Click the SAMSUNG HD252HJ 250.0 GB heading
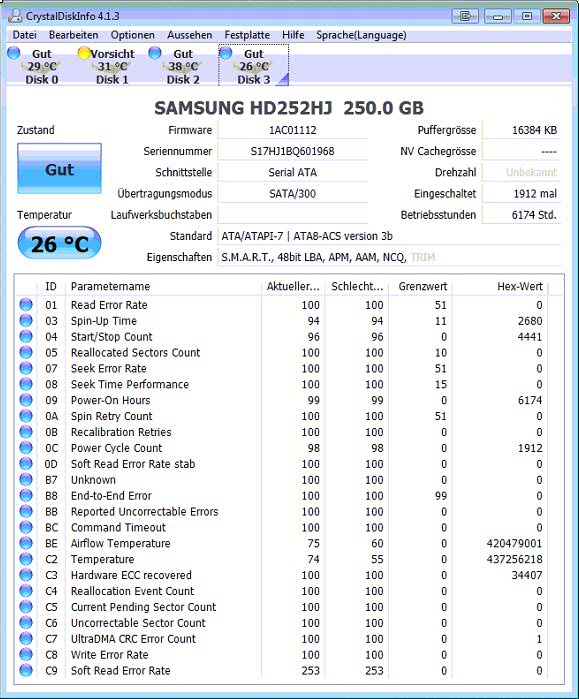 pyautogui.click(x=289, y=108)
